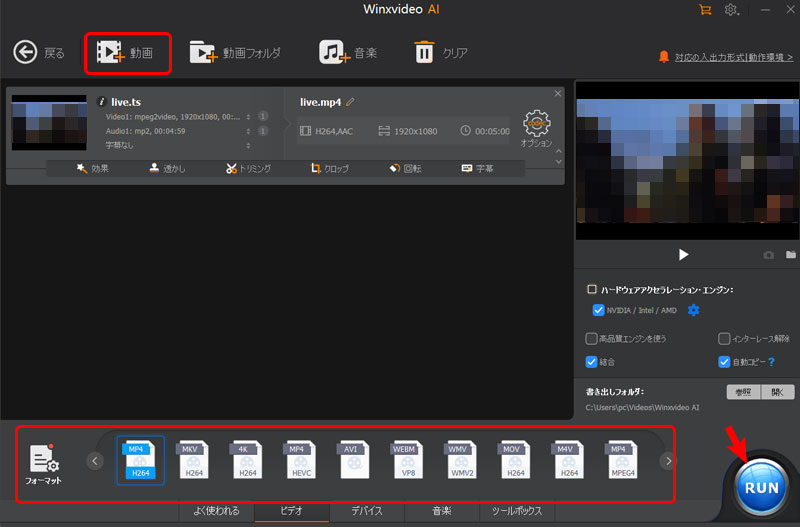Open 自動コピー help question mark

click(771, 362)
